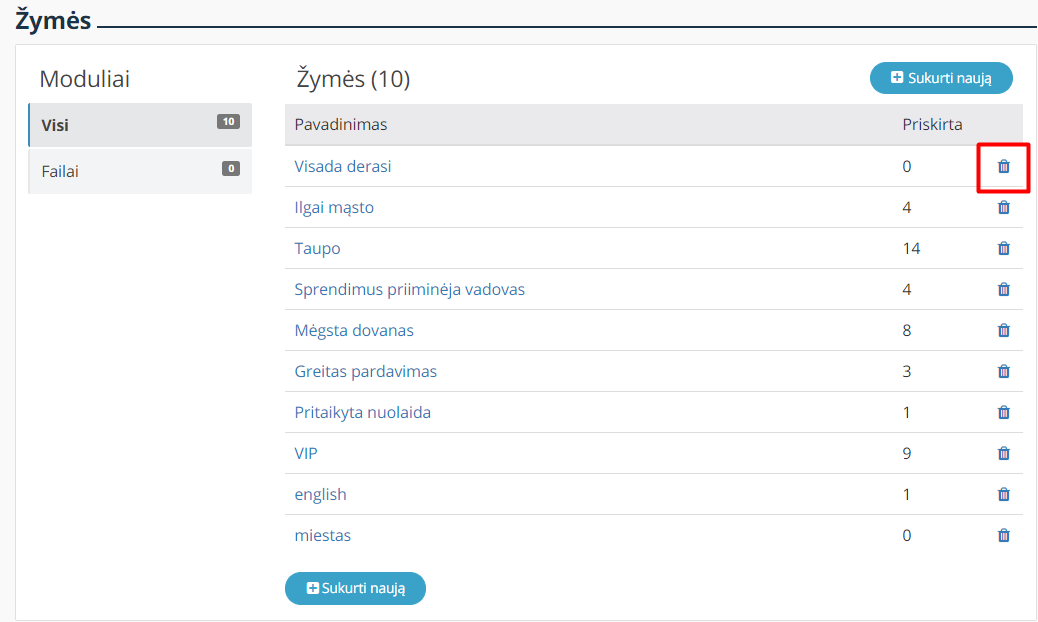Open the Taupo tag link
The width and height of the screenshot is (1038, 622).
click(318, 249)
